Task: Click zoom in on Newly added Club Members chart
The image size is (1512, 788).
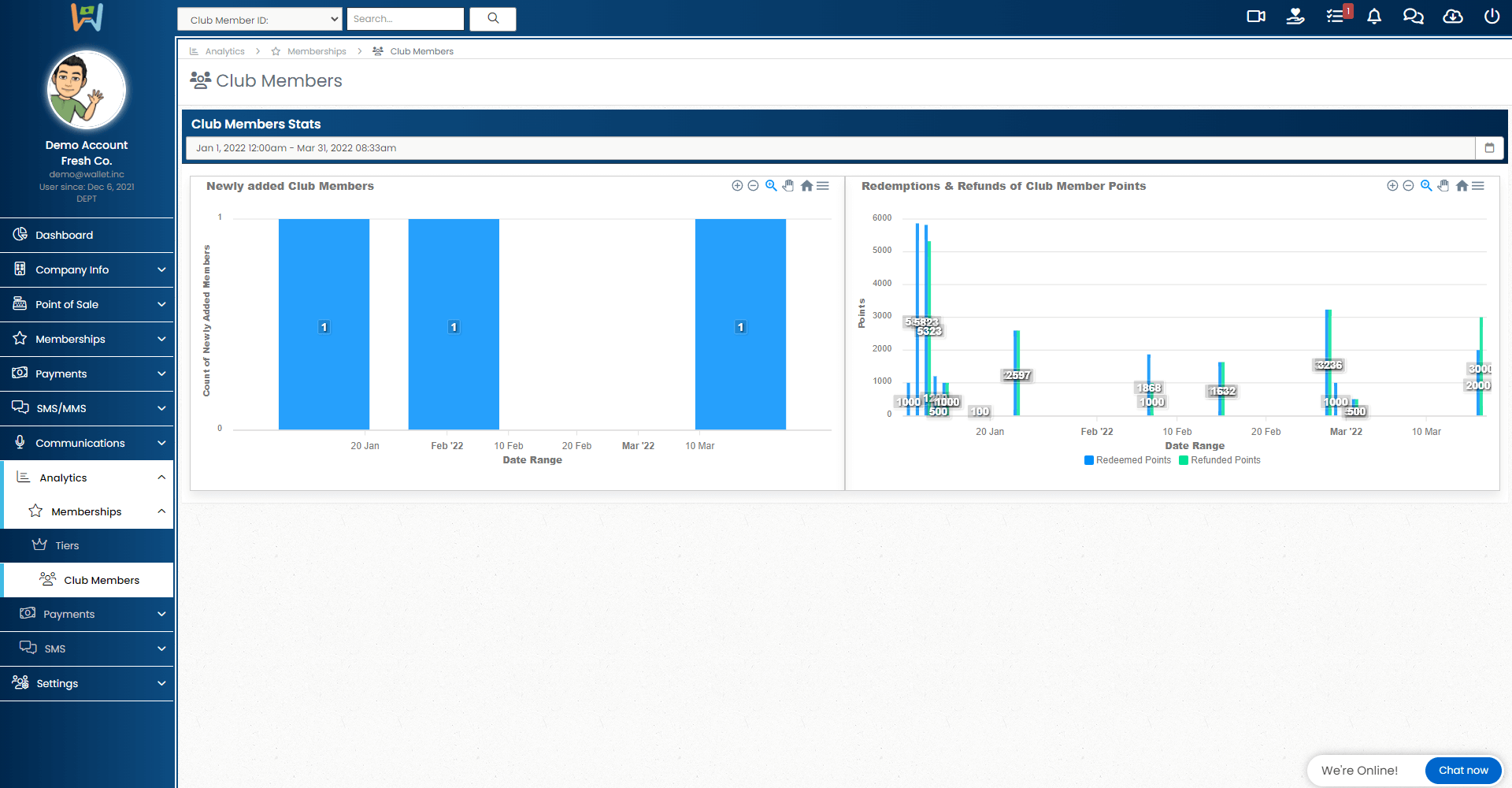Action: pyautogui.click(x=737, y=186)
